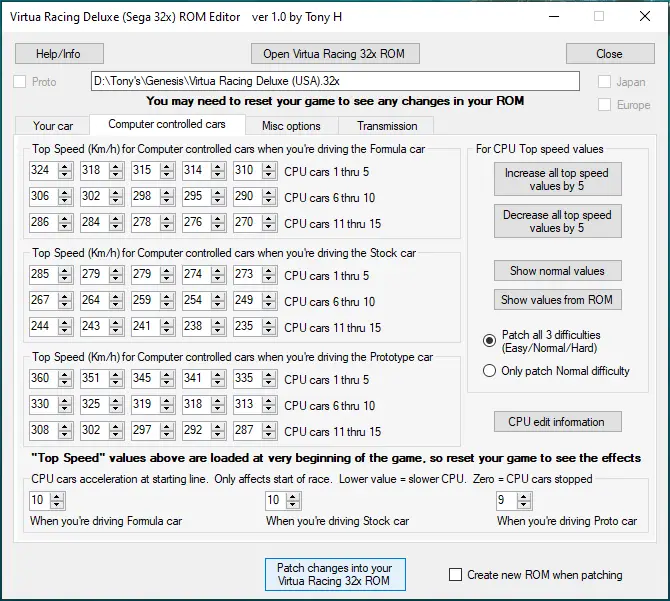Open CPU edit information
Screen dimensions: 670x601
pyautogui.click(x=558, y=422)
